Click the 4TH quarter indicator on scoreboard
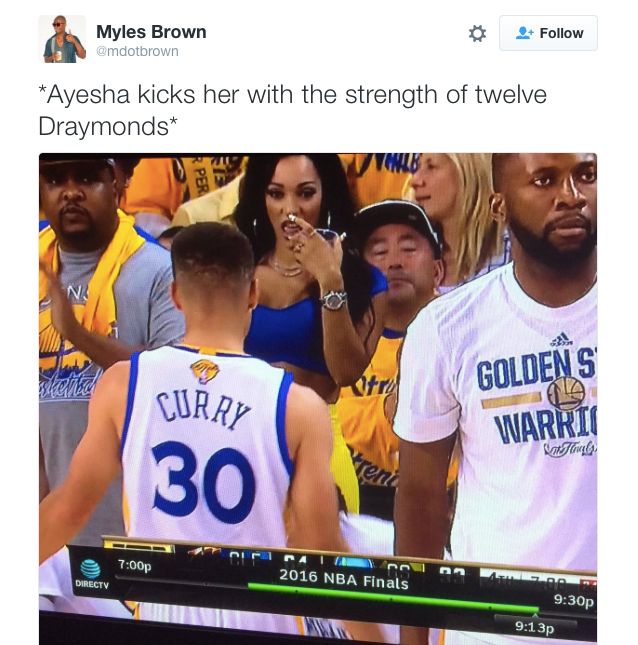This screenshot has width=638, height=645. coord(501,577)
